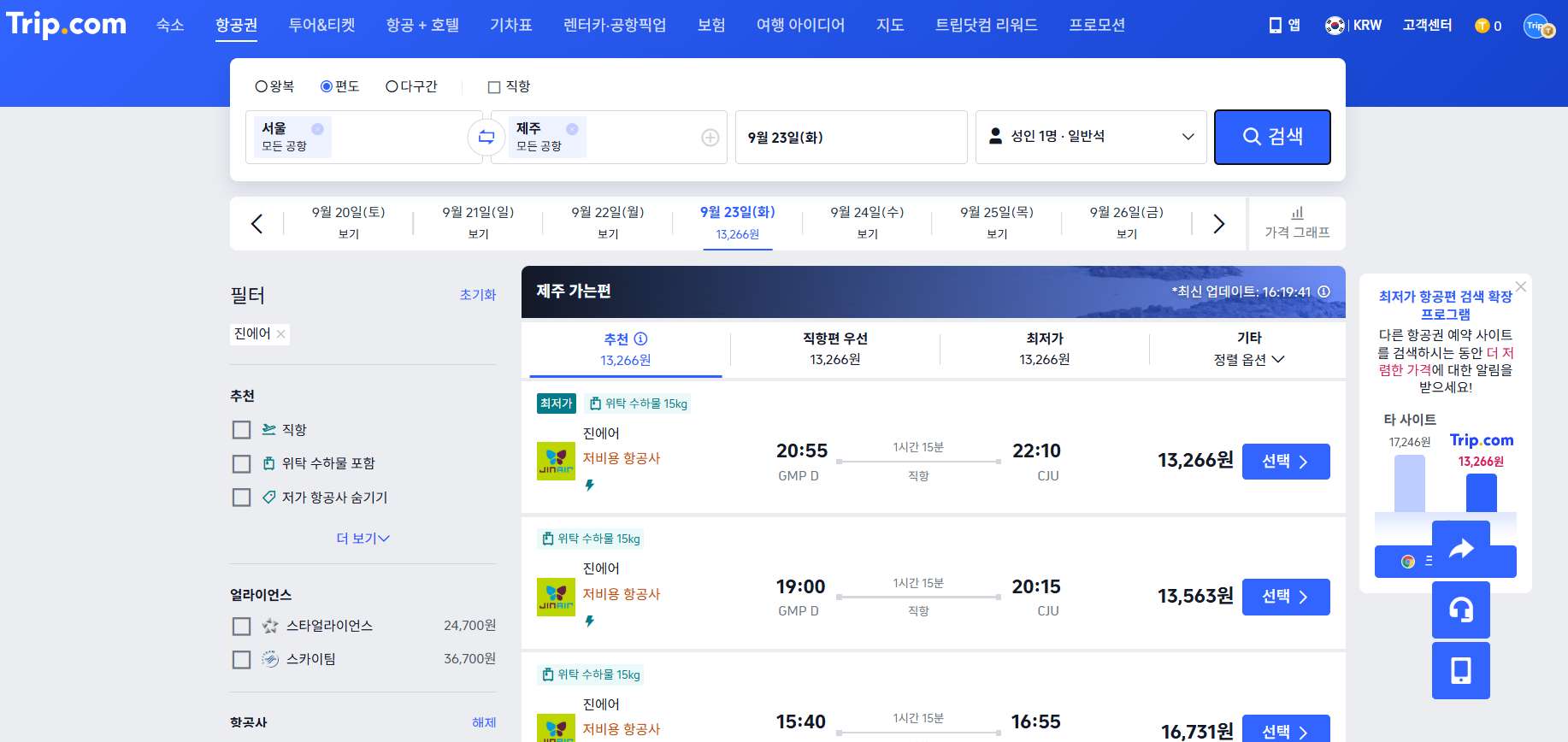Click lightning icon under 19:00 flight airline
The image size is (1568, 742).
click(589, 621)
